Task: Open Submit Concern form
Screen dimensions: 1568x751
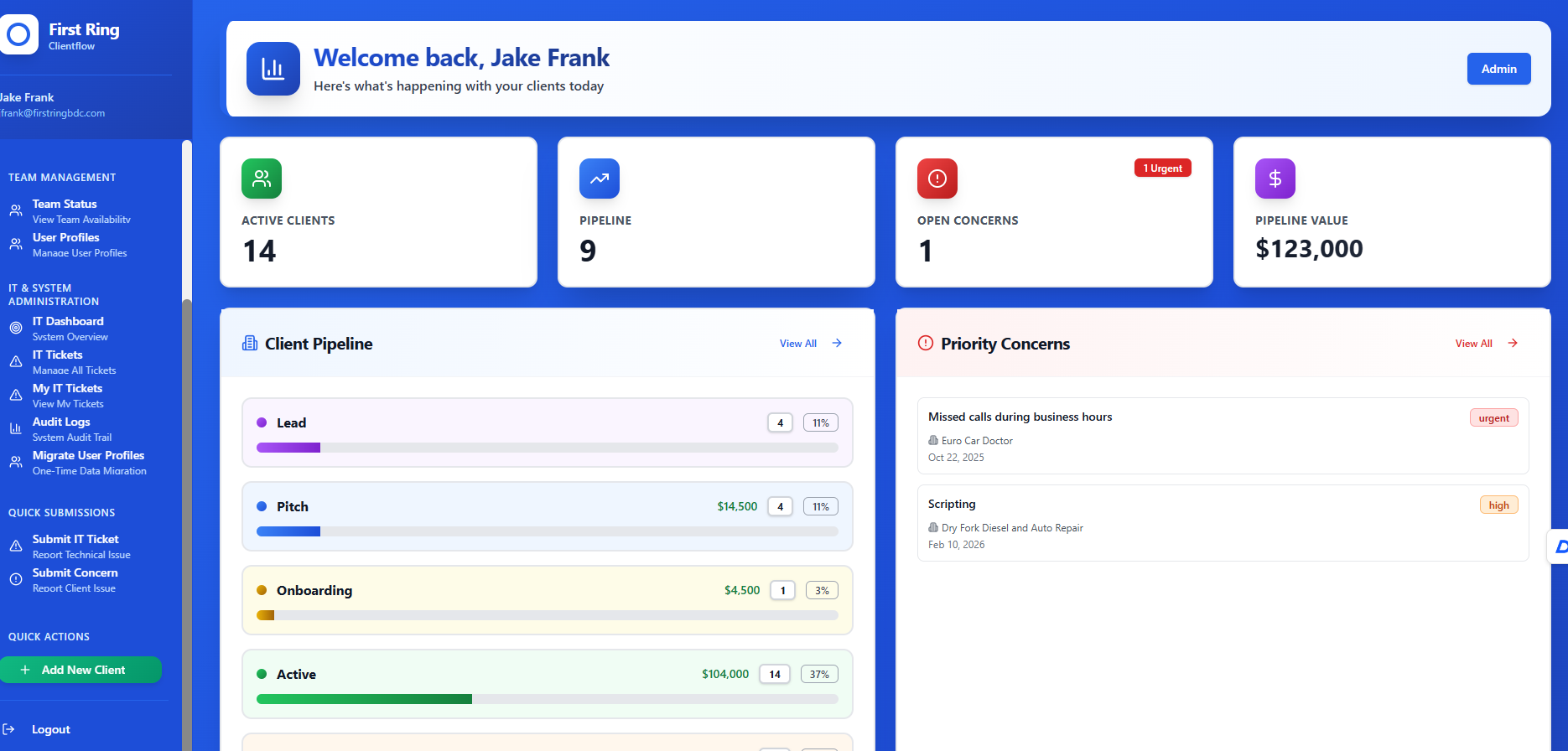Action: click(80, 579)
